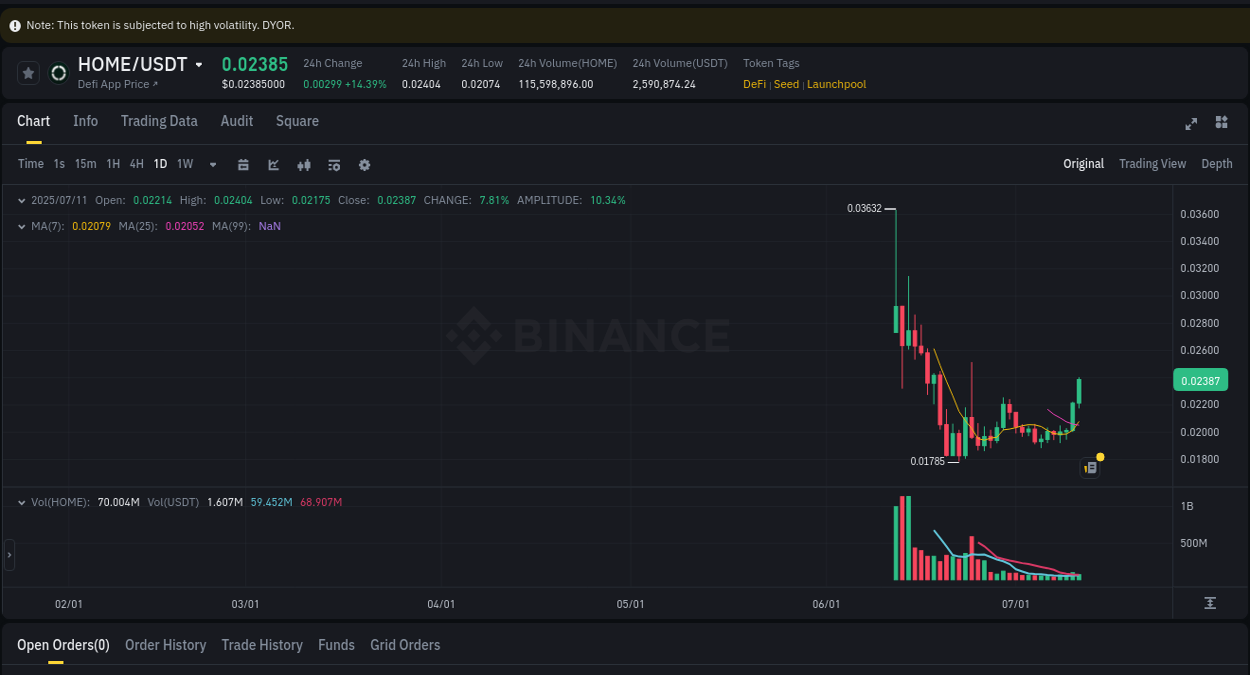Image resolution: width=1250 pixels, height=675 pixels.
Task: Switch to the Trading Data tab
Action: tap(159, 121)
